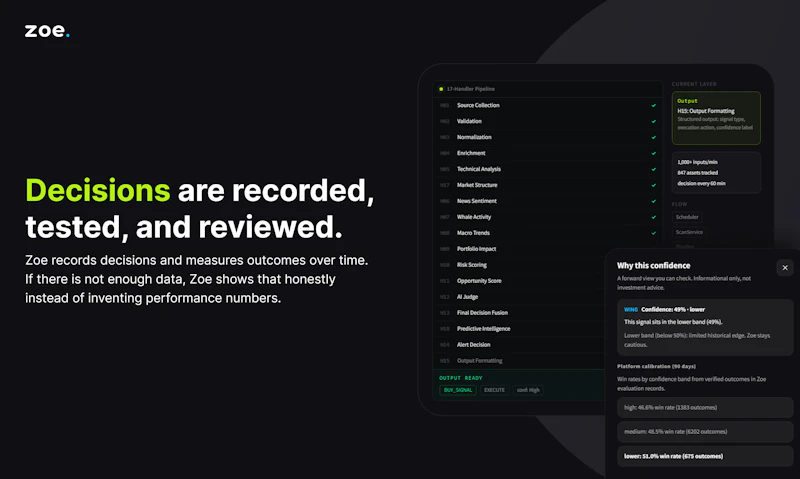Click the Normalization row check mark
The width and height of the screenshot is (800, 479).
click(654, 137)
